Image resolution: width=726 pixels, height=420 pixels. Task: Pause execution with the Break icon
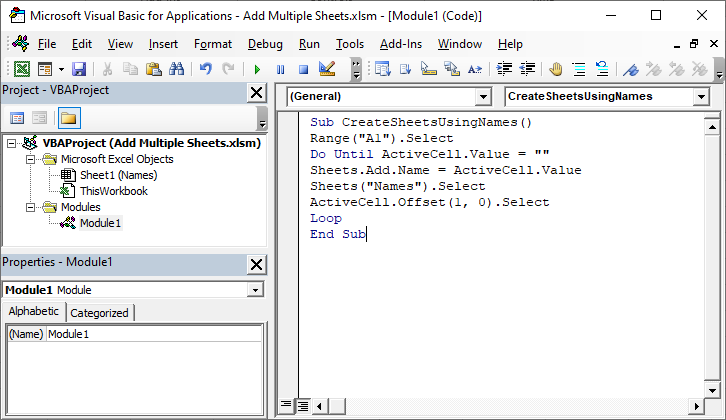pyautogui.click(x=280, y=70)
